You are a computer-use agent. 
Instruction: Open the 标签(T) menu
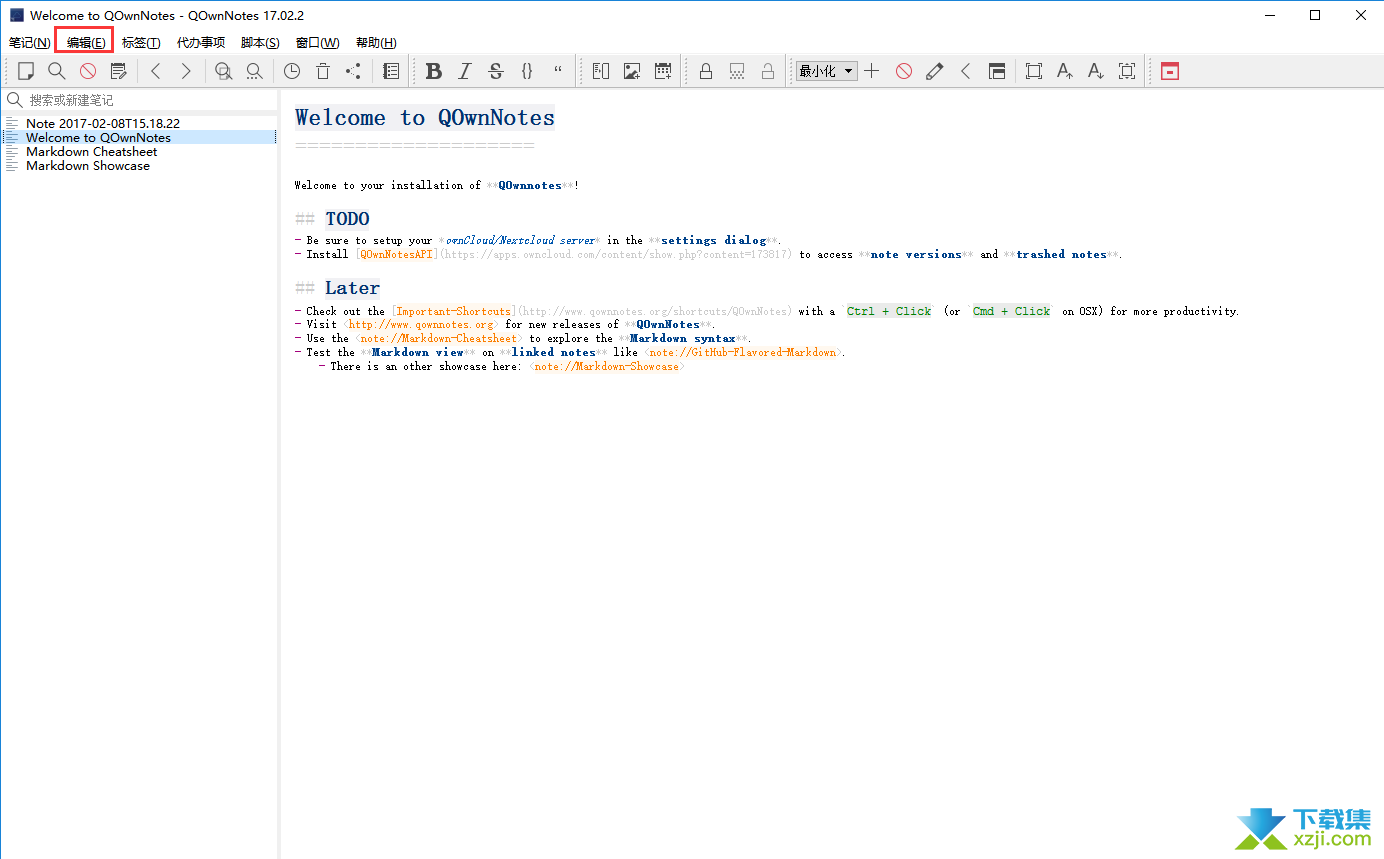point(141,43)
